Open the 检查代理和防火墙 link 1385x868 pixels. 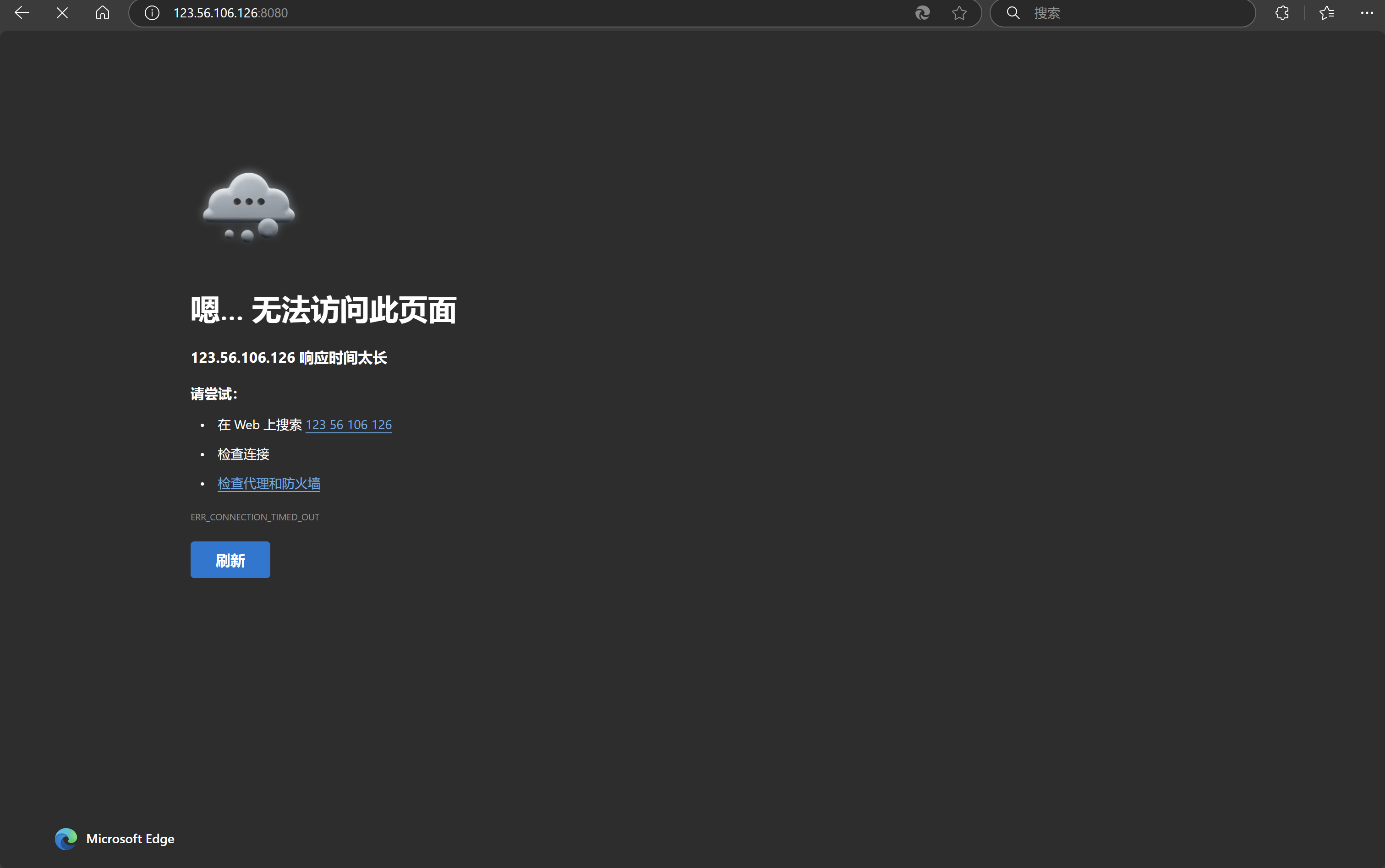(x=269, y=483)
